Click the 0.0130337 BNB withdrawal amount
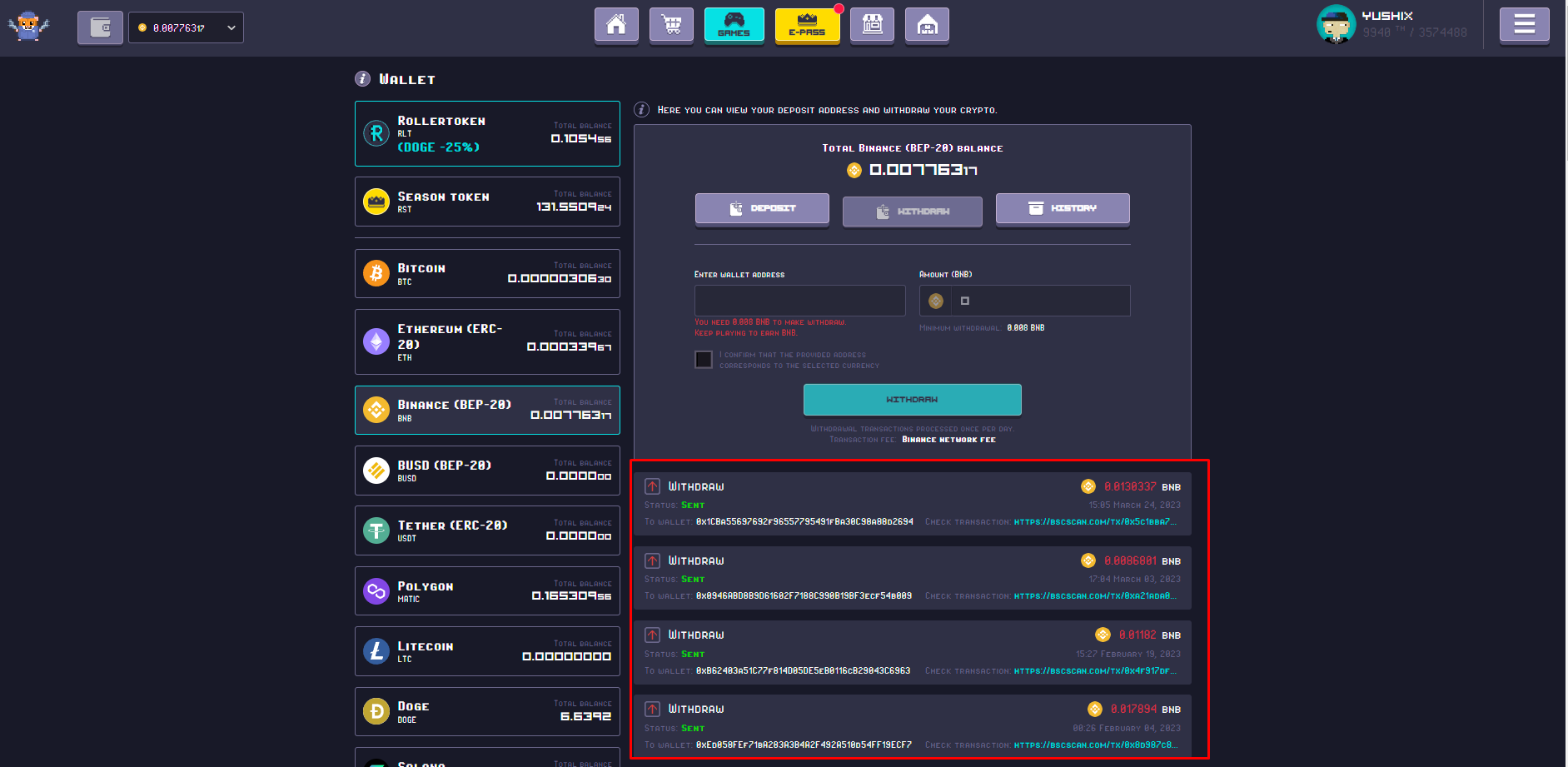Viewport: 1568px width, 767px height. pos(1130,486)
